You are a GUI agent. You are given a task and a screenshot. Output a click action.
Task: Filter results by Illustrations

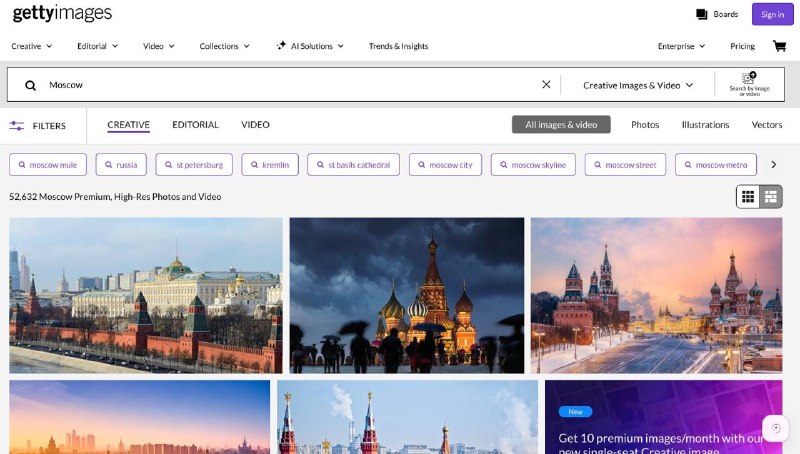pos(705,124)
